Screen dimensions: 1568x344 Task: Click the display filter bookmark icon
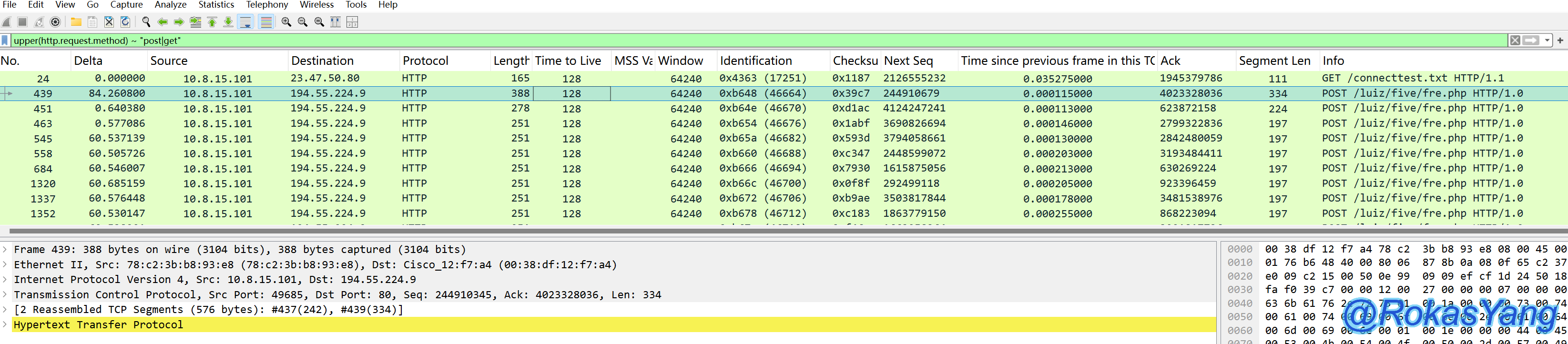click(x=5, y=41)
